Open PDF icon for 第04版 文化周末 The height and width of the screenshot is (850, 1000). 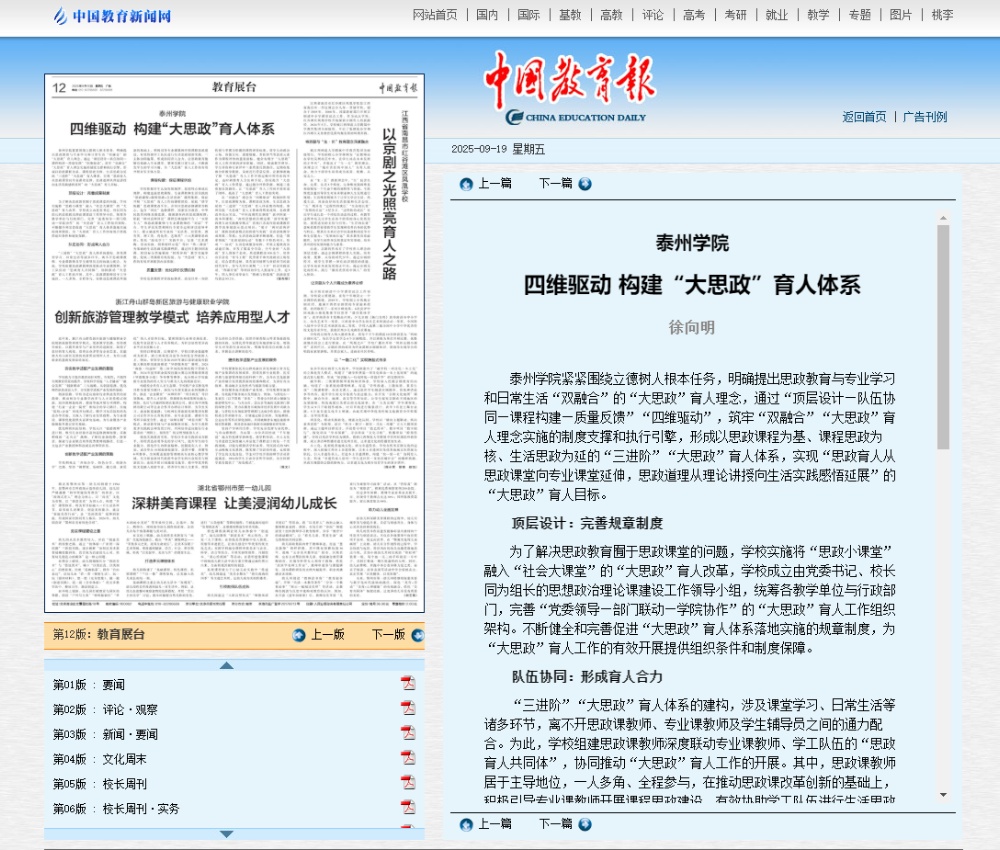(408, 759)
